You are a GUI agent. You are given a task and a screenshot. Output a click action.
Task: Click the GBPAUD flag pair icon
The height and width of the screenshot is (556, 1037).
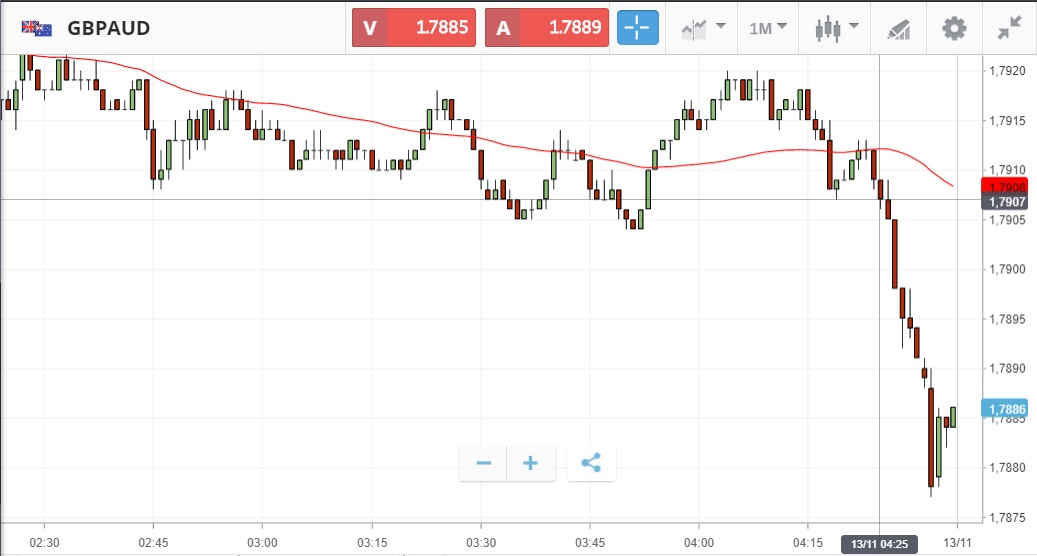click(37, 28)
